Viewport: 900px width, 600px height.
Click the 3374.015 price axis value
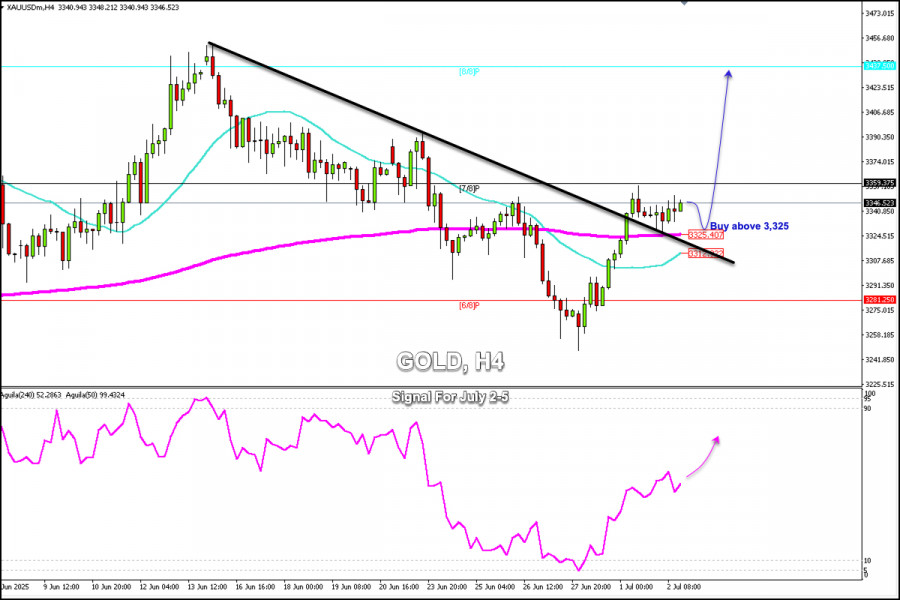(880, 161)
